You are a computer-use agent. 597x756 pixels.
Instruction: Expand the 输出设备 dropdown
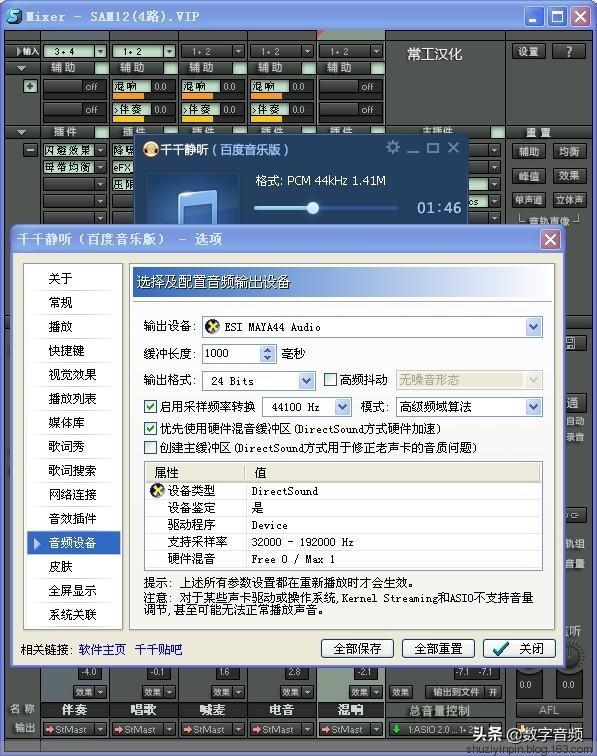533,327
